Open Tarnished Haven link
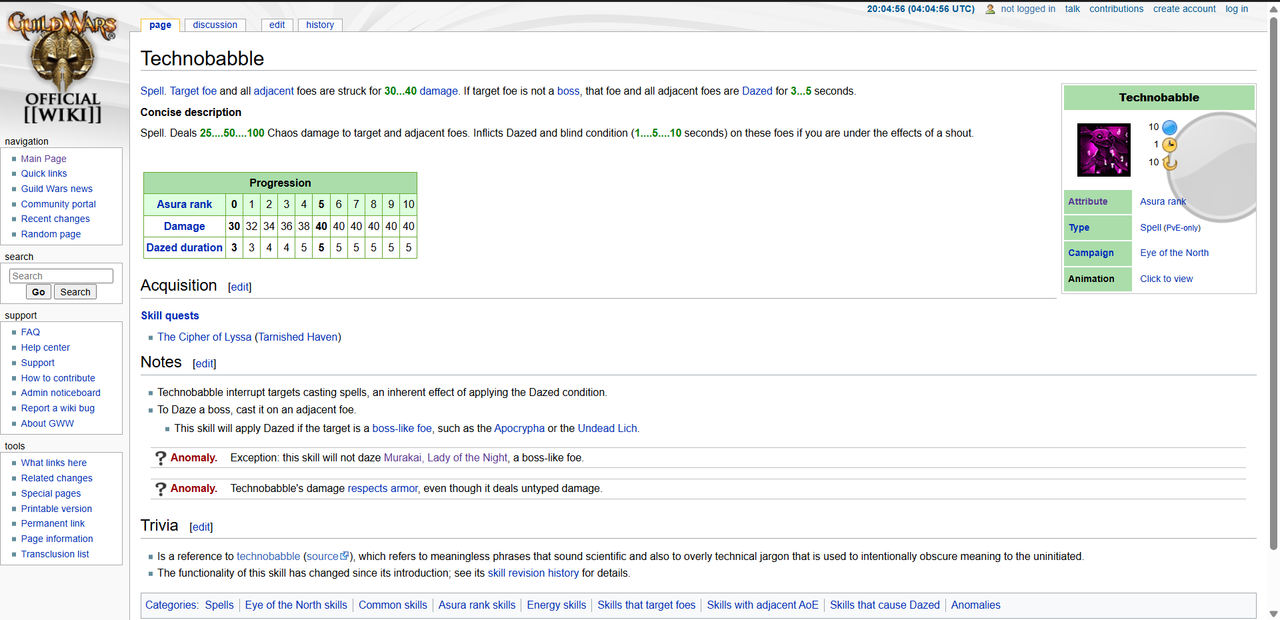 (x=298, y=337)
